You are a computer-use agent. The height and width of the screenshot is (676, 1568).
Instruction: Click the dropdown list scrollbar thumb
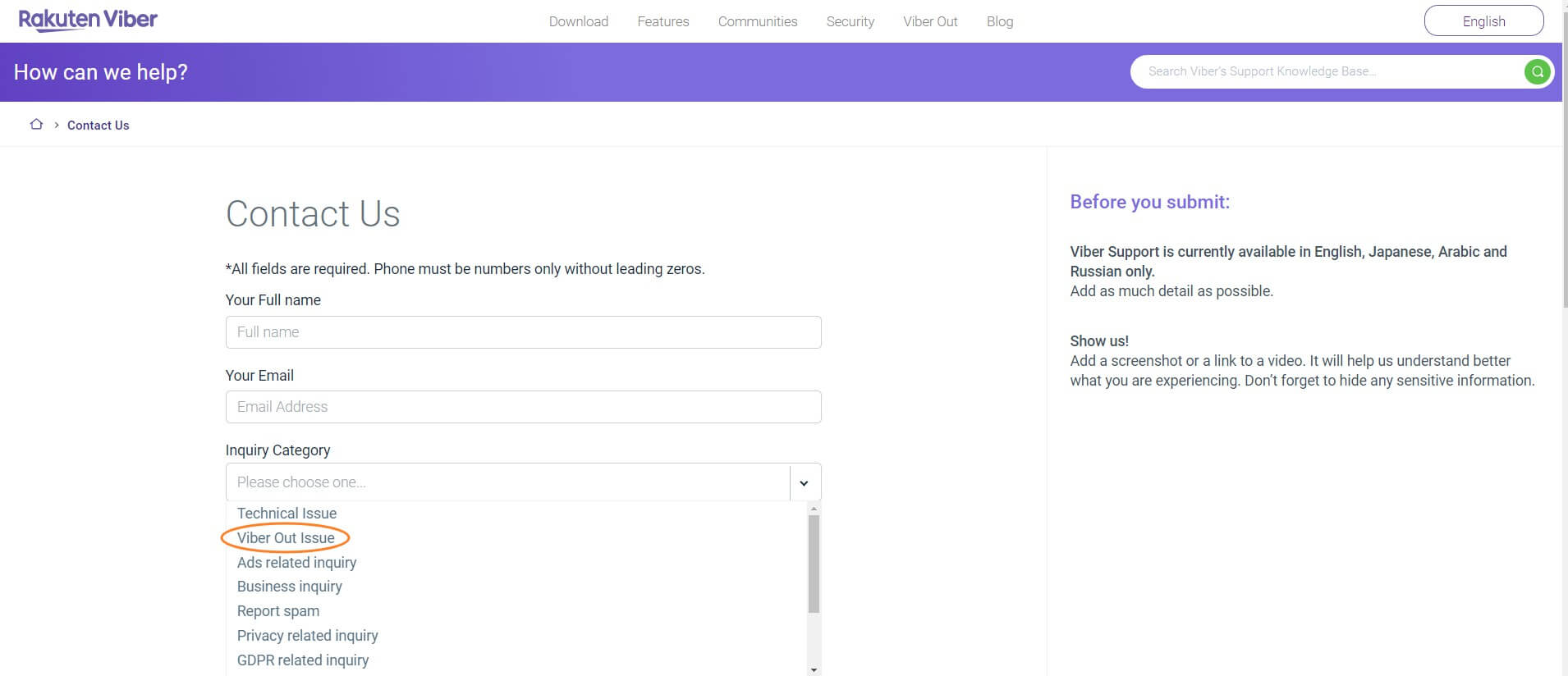(814, 564)
